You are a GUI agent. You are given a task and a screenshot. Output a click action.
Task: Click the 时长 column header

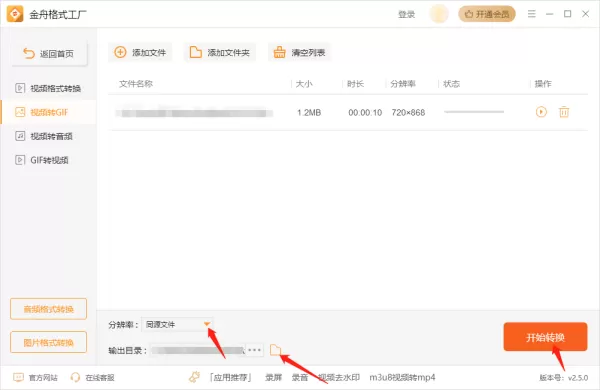click(355, 84)
